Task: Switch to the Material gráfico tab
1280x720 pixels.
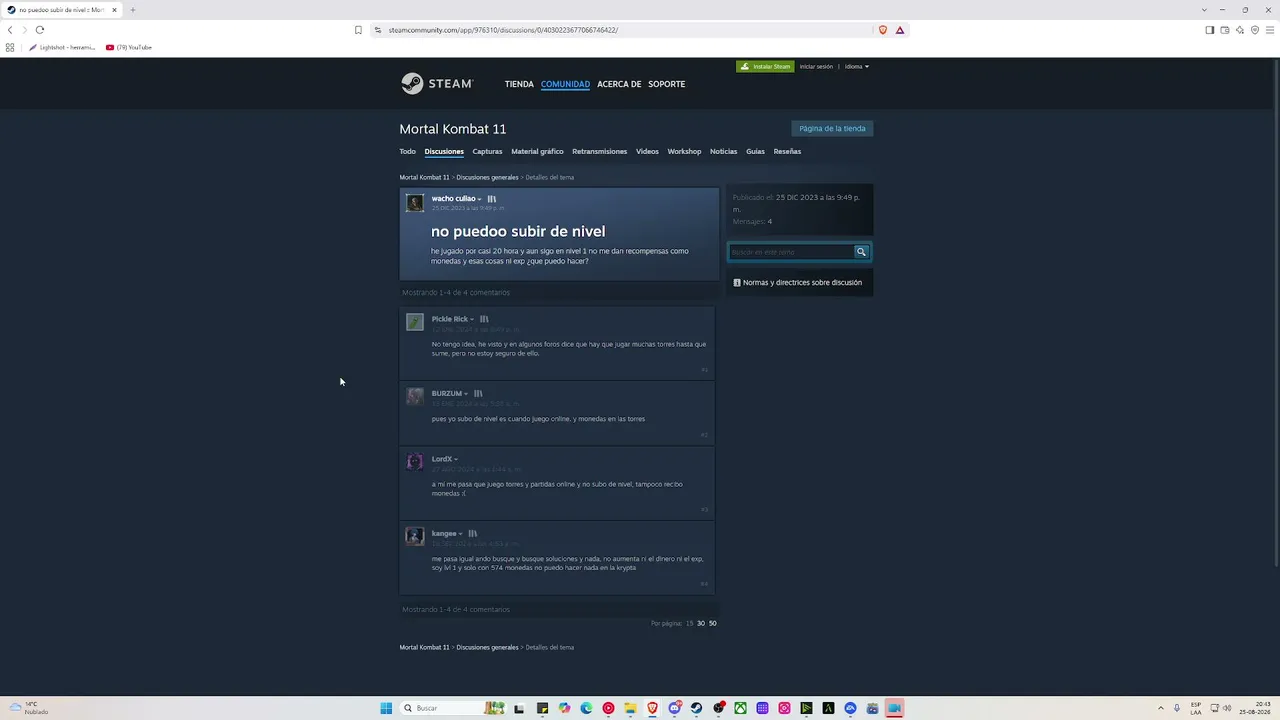Action: (x=537, y=152)
